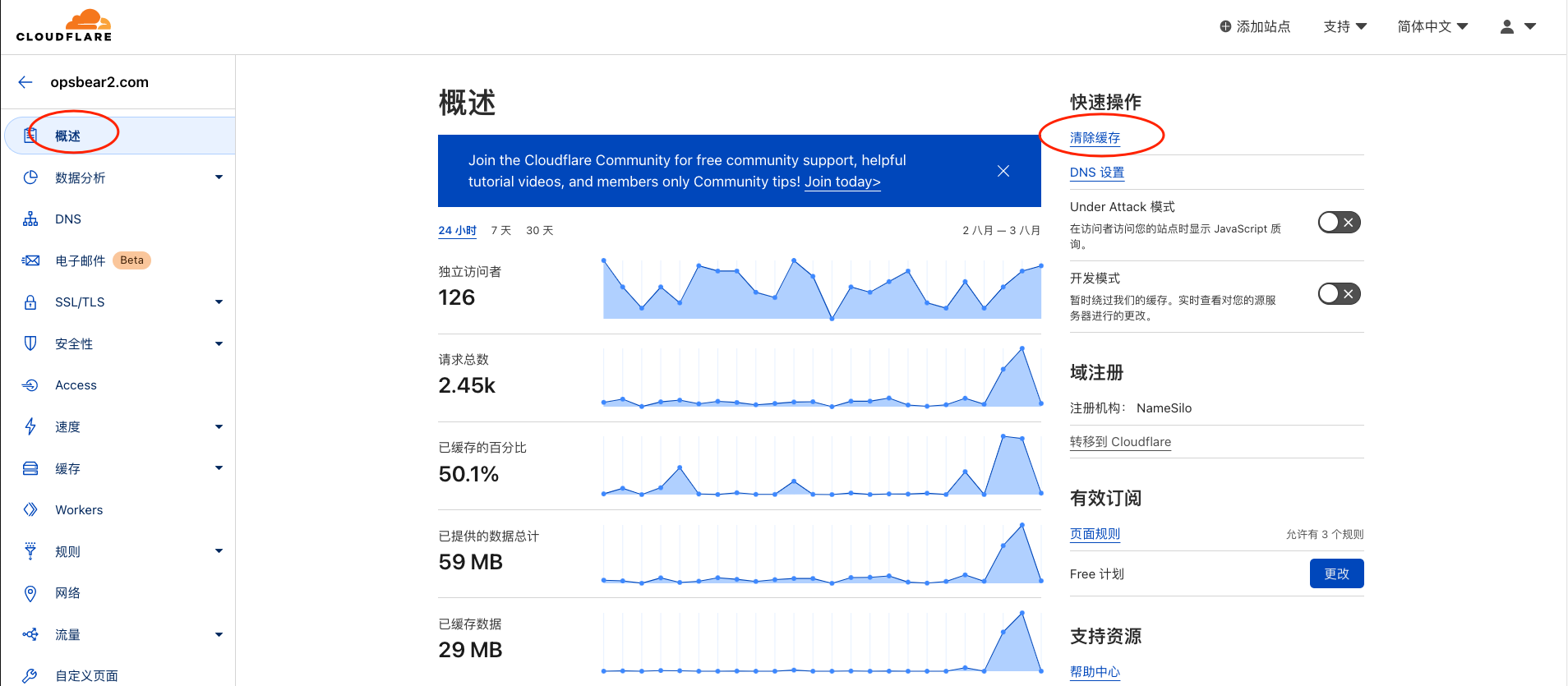
Task: Open the 简体中文 language dropdown
Action: [1432, 26]
